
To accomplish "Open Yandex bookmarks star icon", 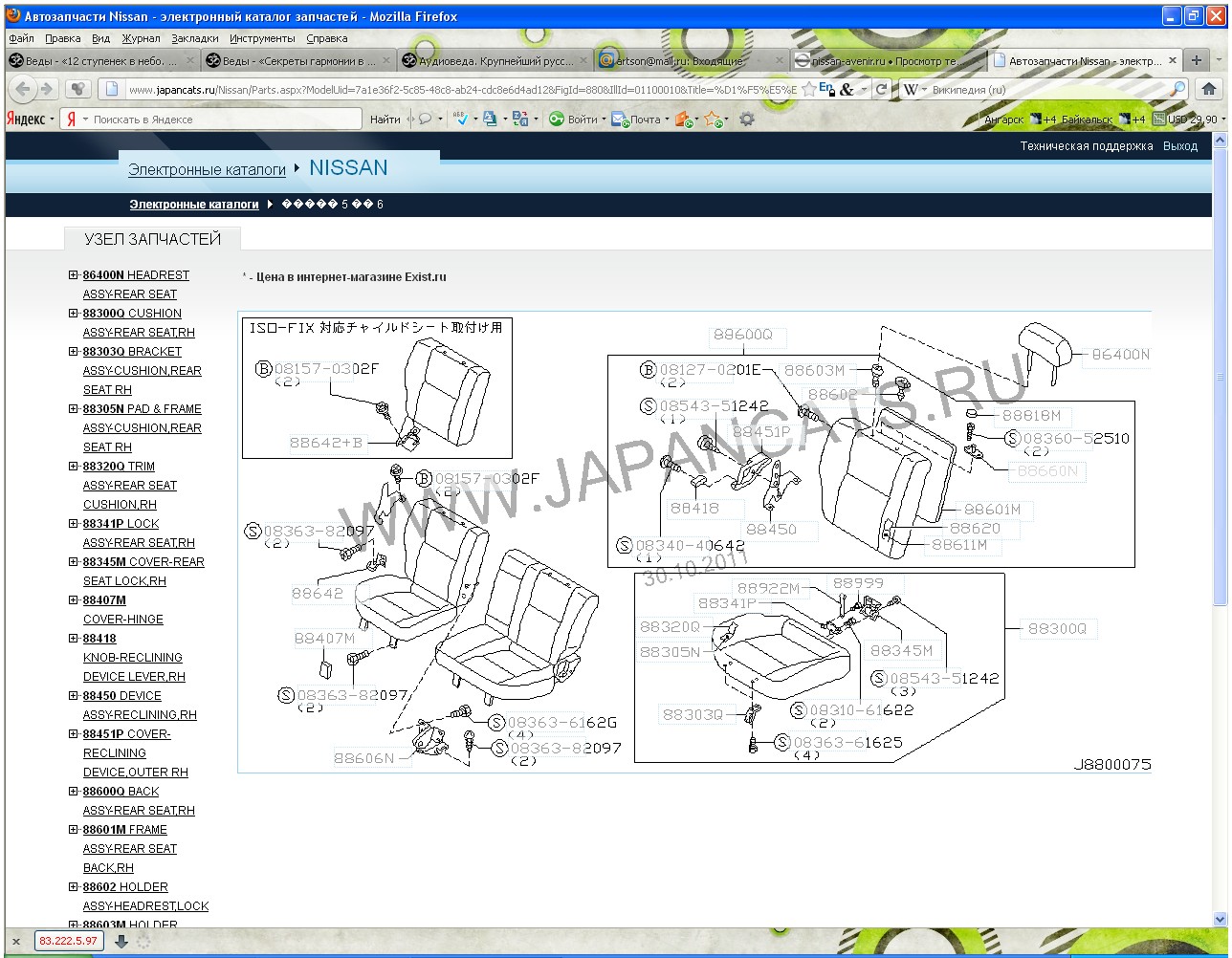I will tap(713, 120).
